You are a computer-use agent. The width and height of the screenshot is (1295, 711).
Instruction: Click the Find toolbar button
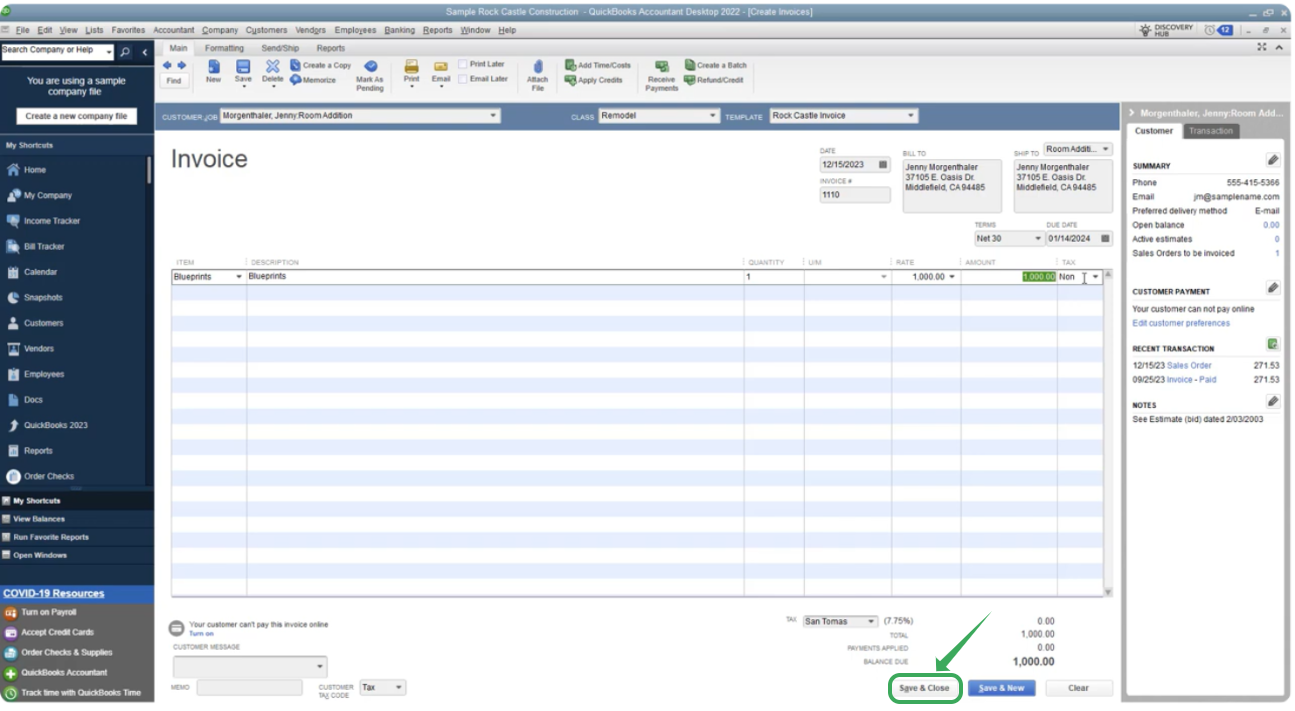click(174, 81)
